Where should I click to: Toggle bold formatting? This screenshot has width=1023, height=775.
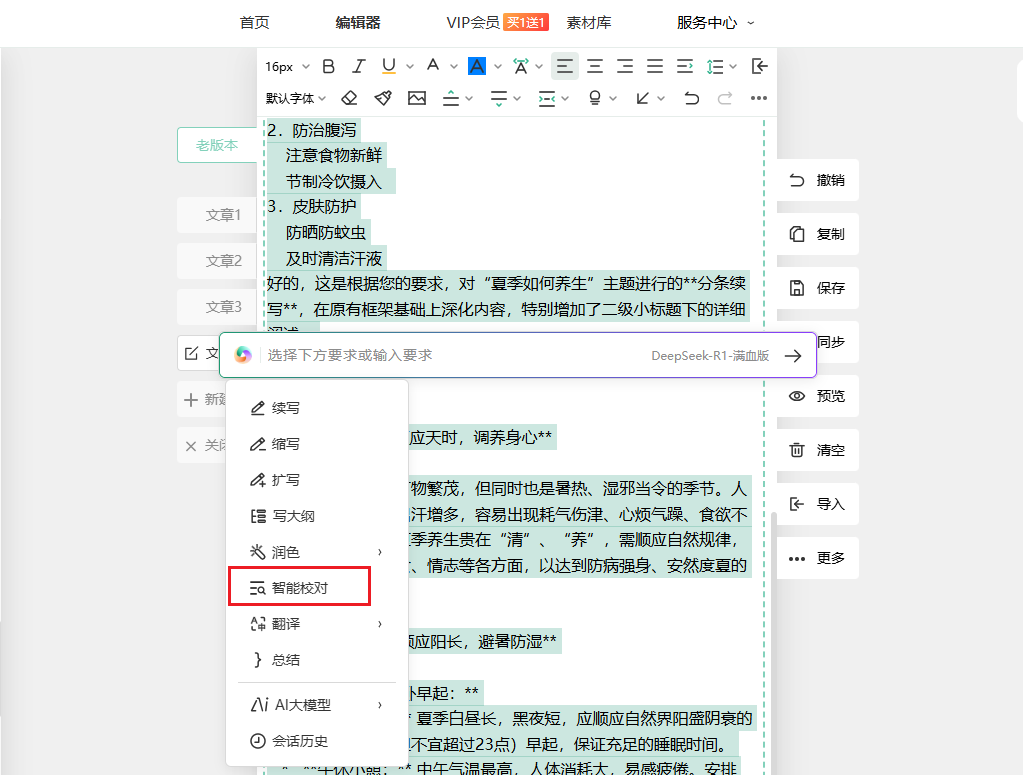click(x=329, y=66)
